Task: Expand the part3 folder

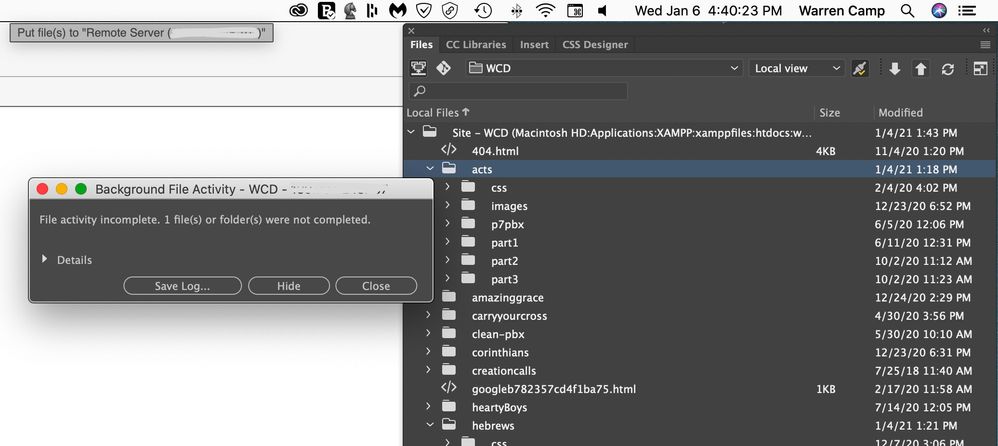Action: click(447, 279)
